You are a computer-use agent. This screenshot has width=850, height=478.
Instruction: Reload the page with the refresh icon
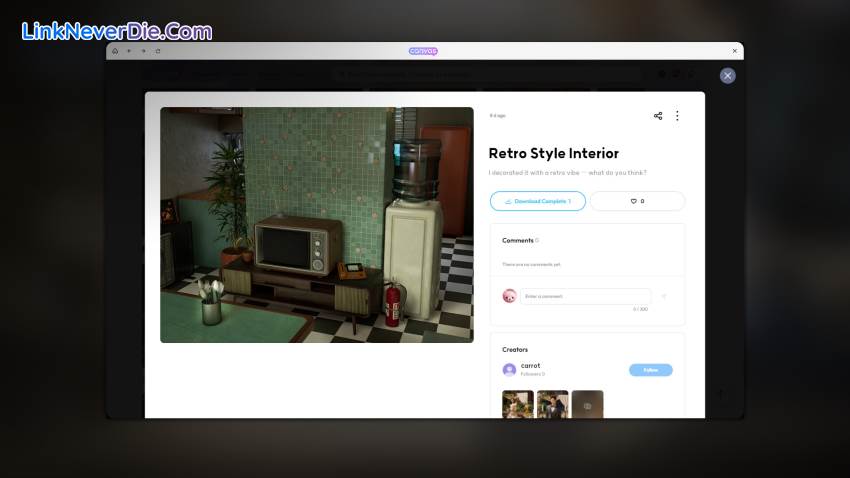pos(157,51)
